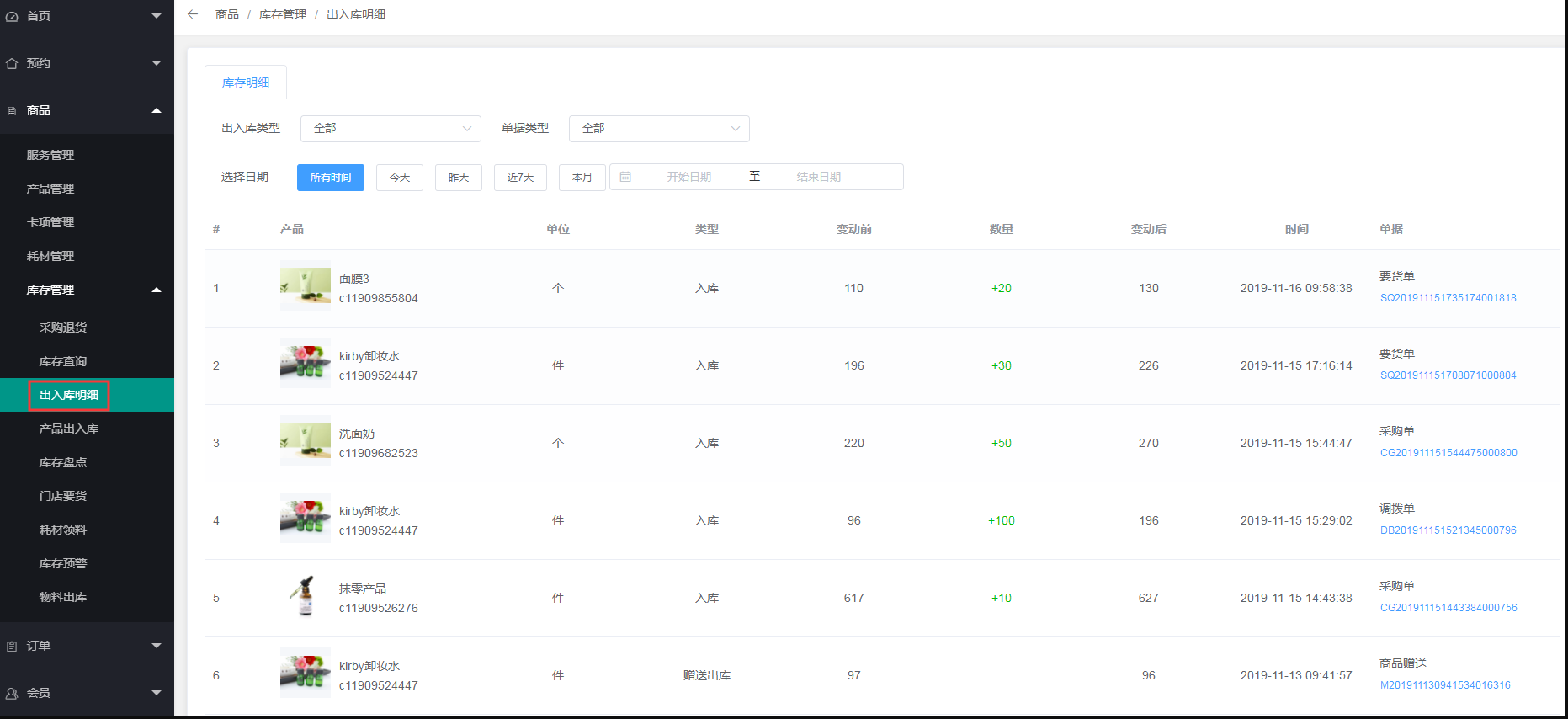Filter by 昨天
This screenshot has width=1568, height=719.
point(459,178)
